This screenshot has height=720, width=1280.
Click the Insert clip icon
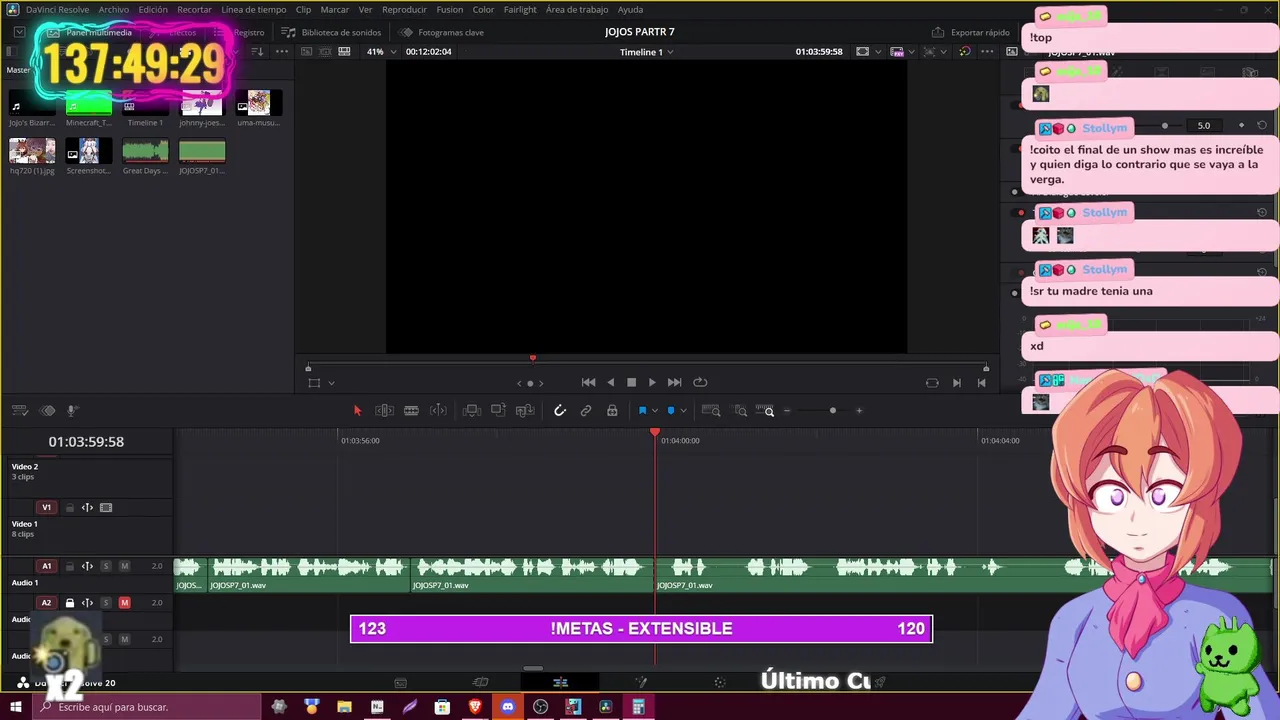coord(472,411)
